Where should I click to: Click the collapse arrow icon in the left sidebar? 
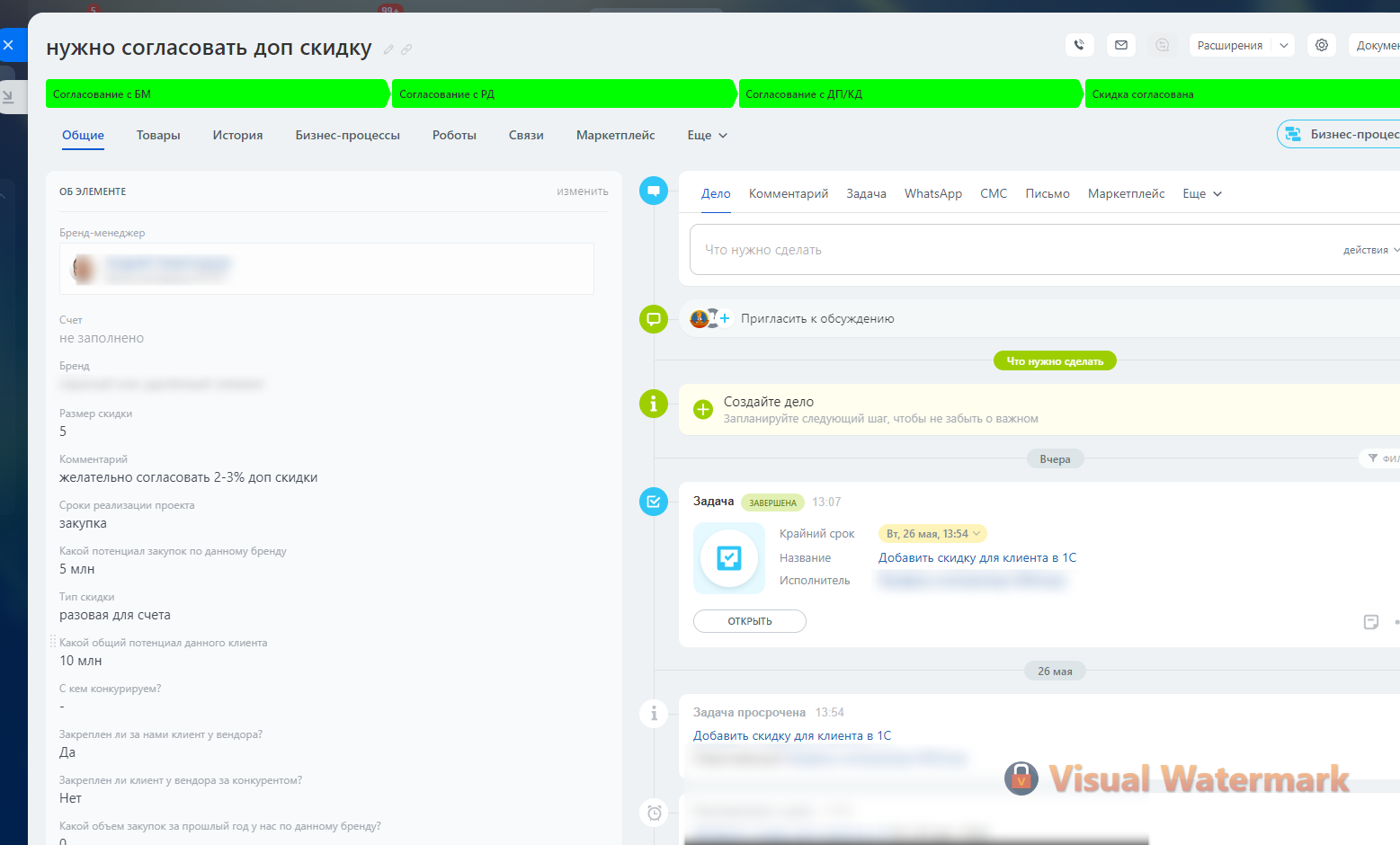8,96
